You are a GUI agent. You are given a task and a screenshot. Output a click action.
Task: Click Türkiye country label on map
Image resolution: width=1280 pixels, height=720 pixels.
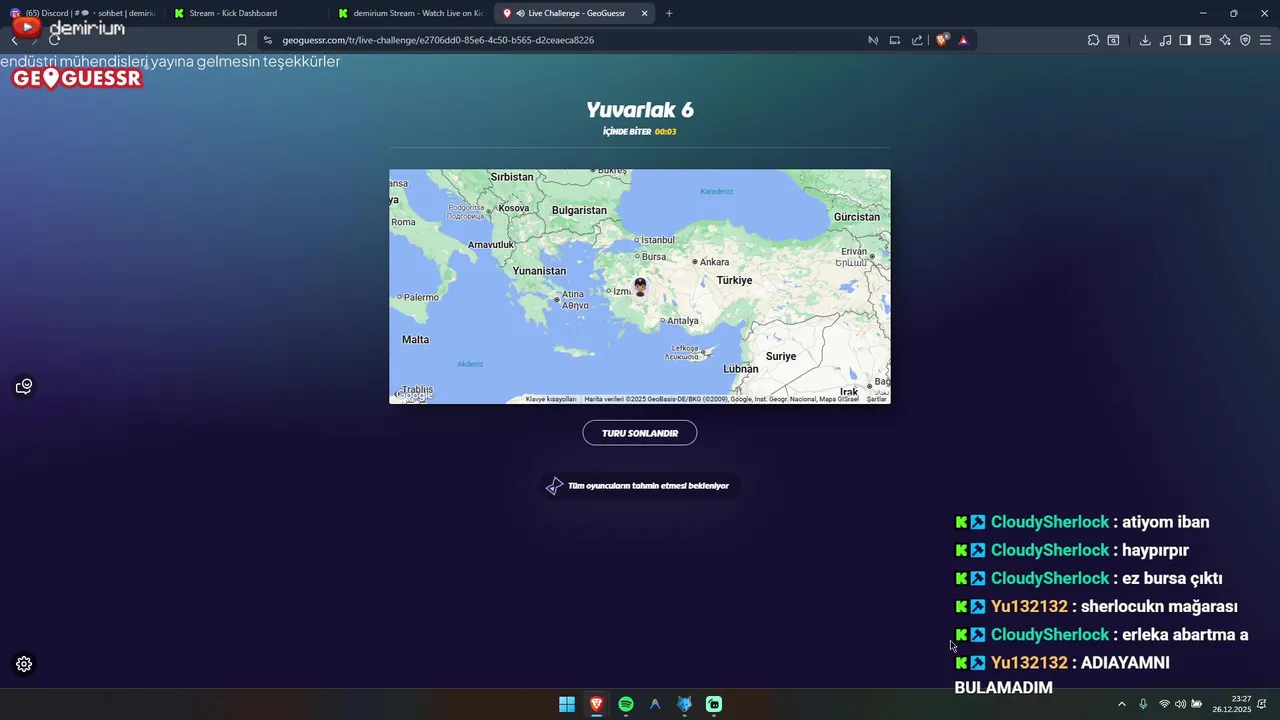pyautogui.click(x=734, y=280)
